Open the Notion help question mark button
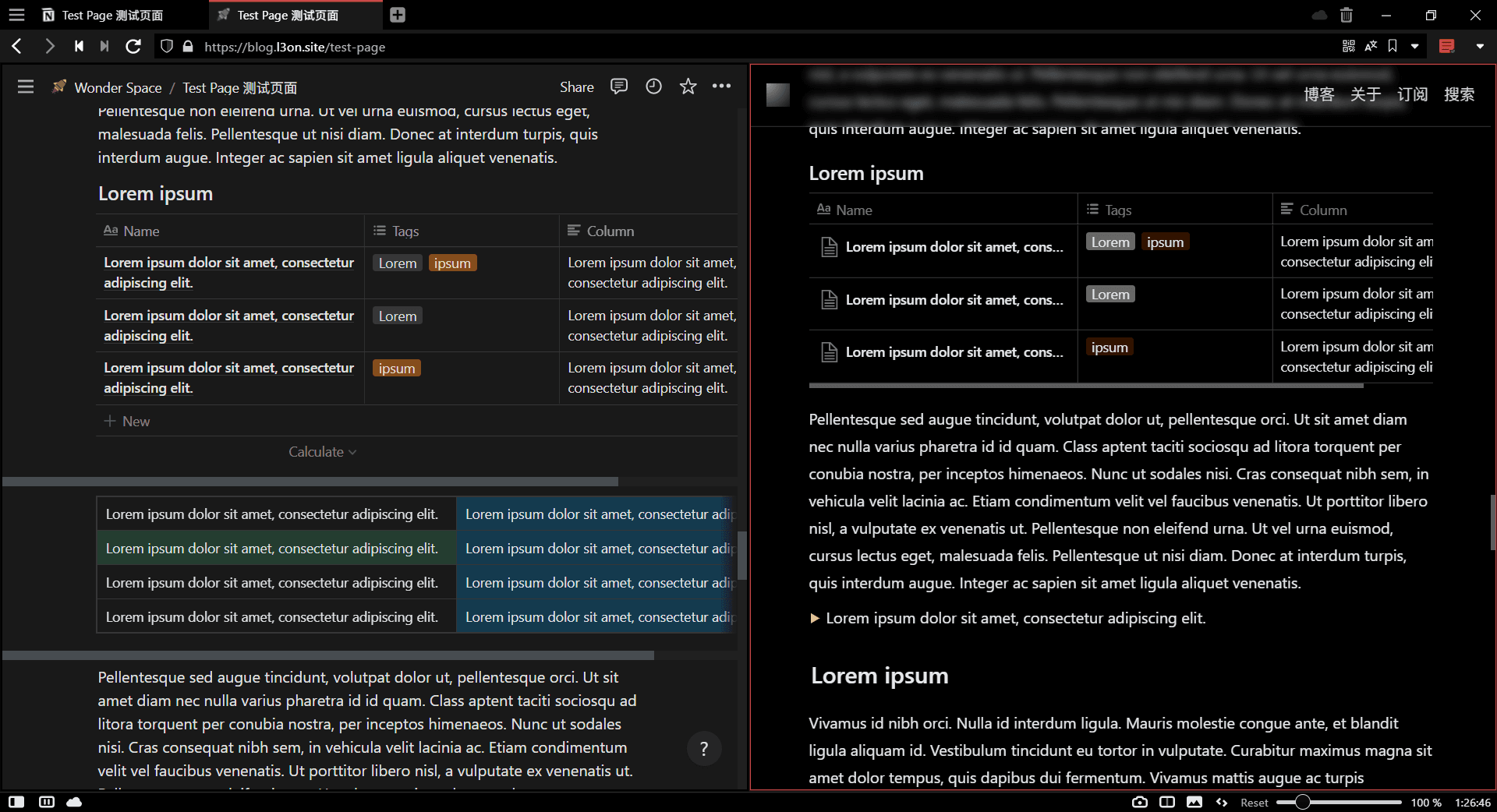 704,749
